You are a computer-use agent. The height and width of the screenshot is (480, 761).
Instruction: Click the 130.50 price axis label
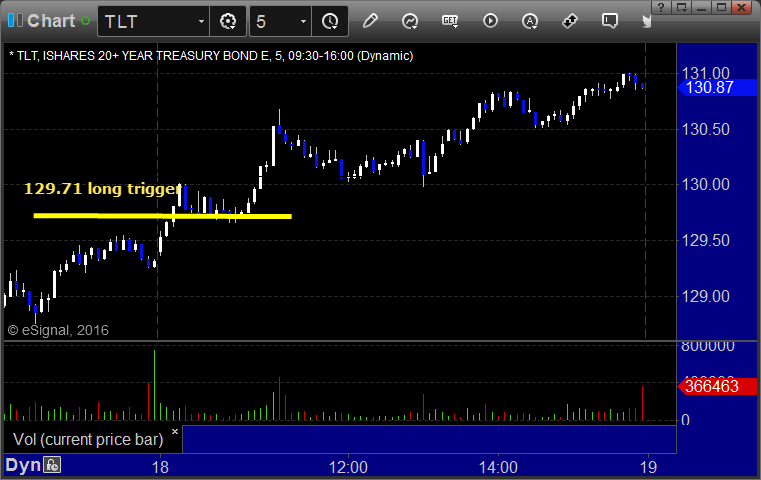[705, 130]
